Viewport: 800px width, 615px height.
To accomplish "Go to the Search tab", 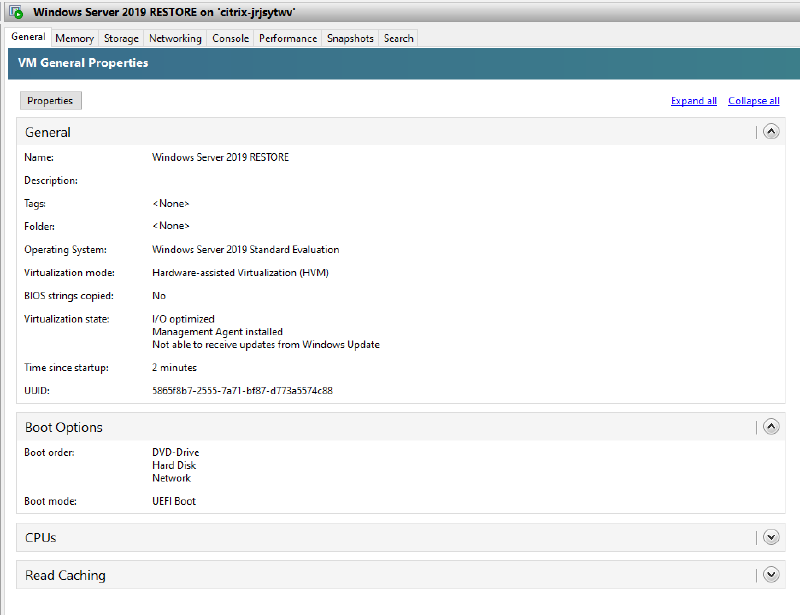I will coord(398,38).
